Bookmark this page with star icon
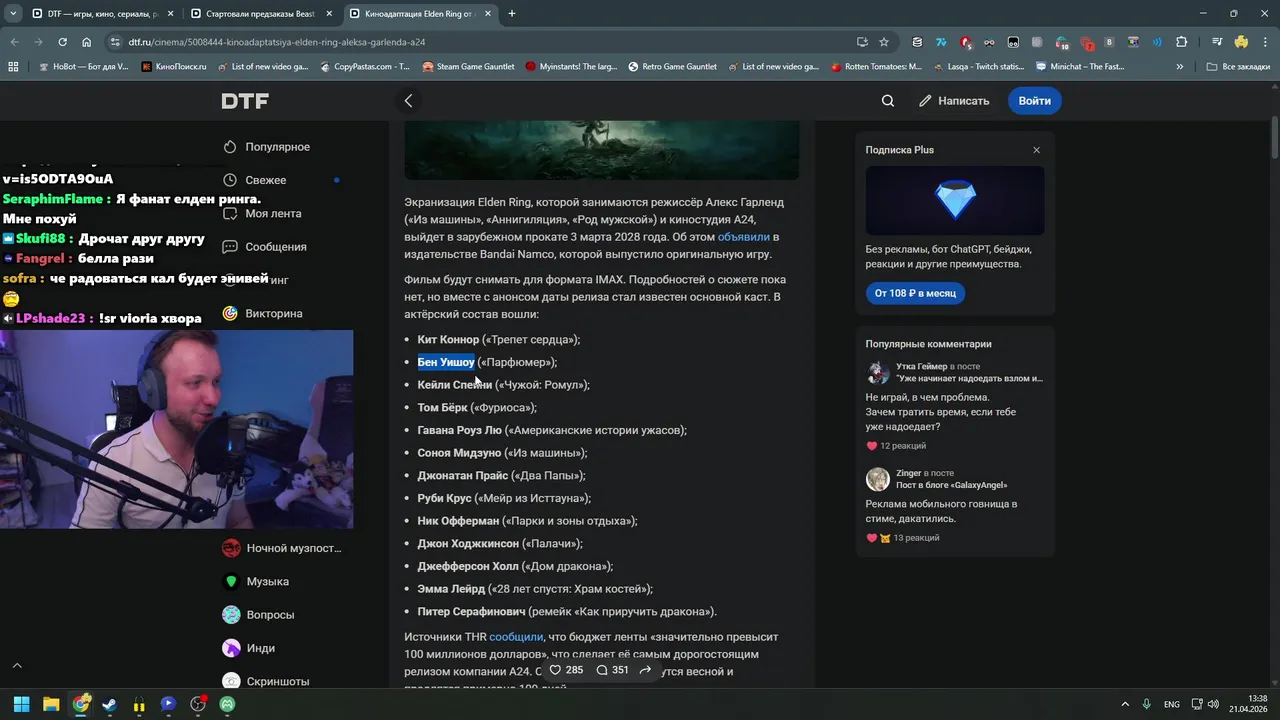 tap(884, 42)
